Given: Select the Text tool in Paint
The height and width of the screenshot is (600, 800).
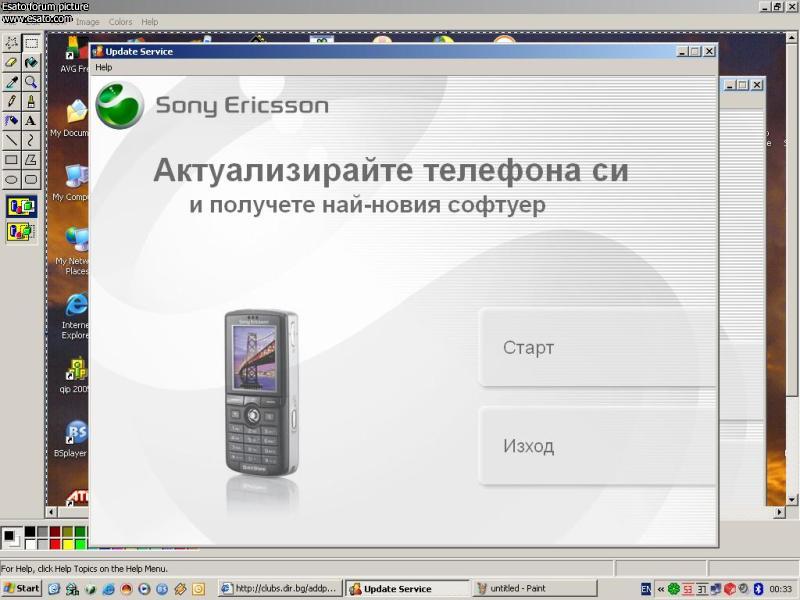Looking at the screenshot, I should click(x=31, y=121).
